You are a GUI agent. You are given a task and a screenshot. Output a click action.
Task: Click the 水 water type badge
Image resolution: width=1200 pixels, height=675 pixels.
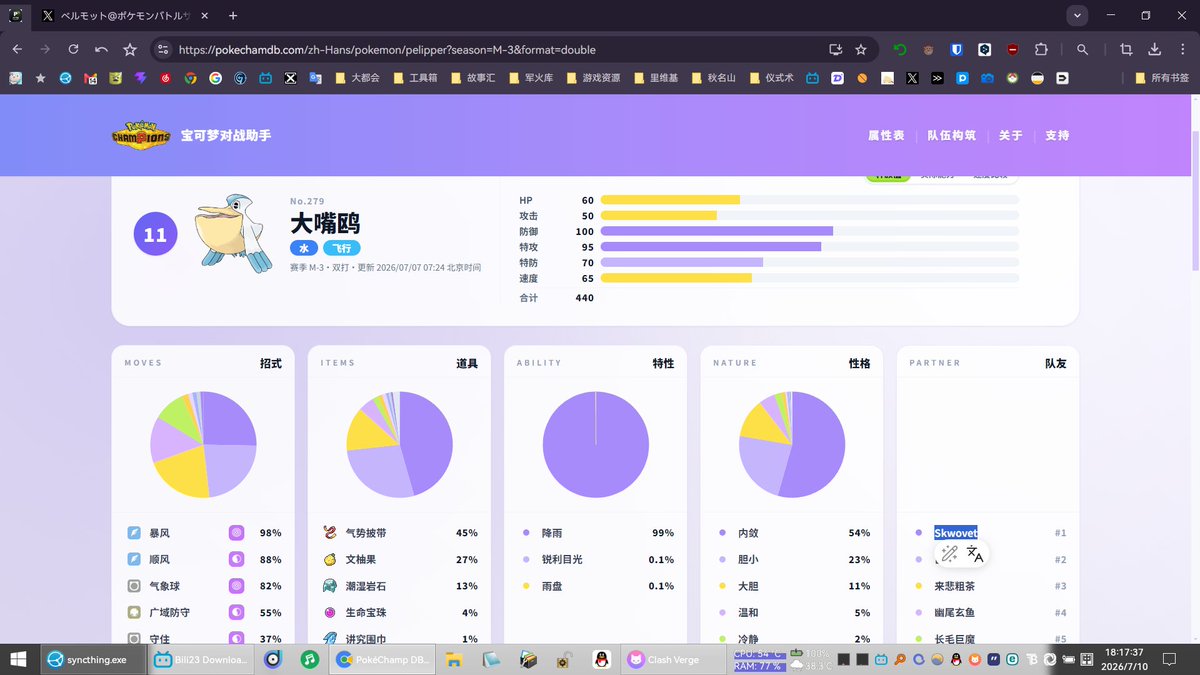(304, 248)
